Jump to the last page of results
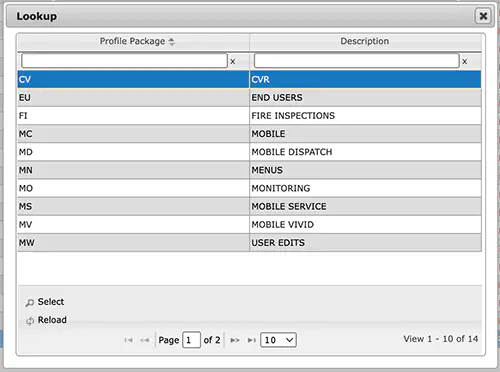Image resolution: width=500 pixels, height=372 pixels. 252,340
